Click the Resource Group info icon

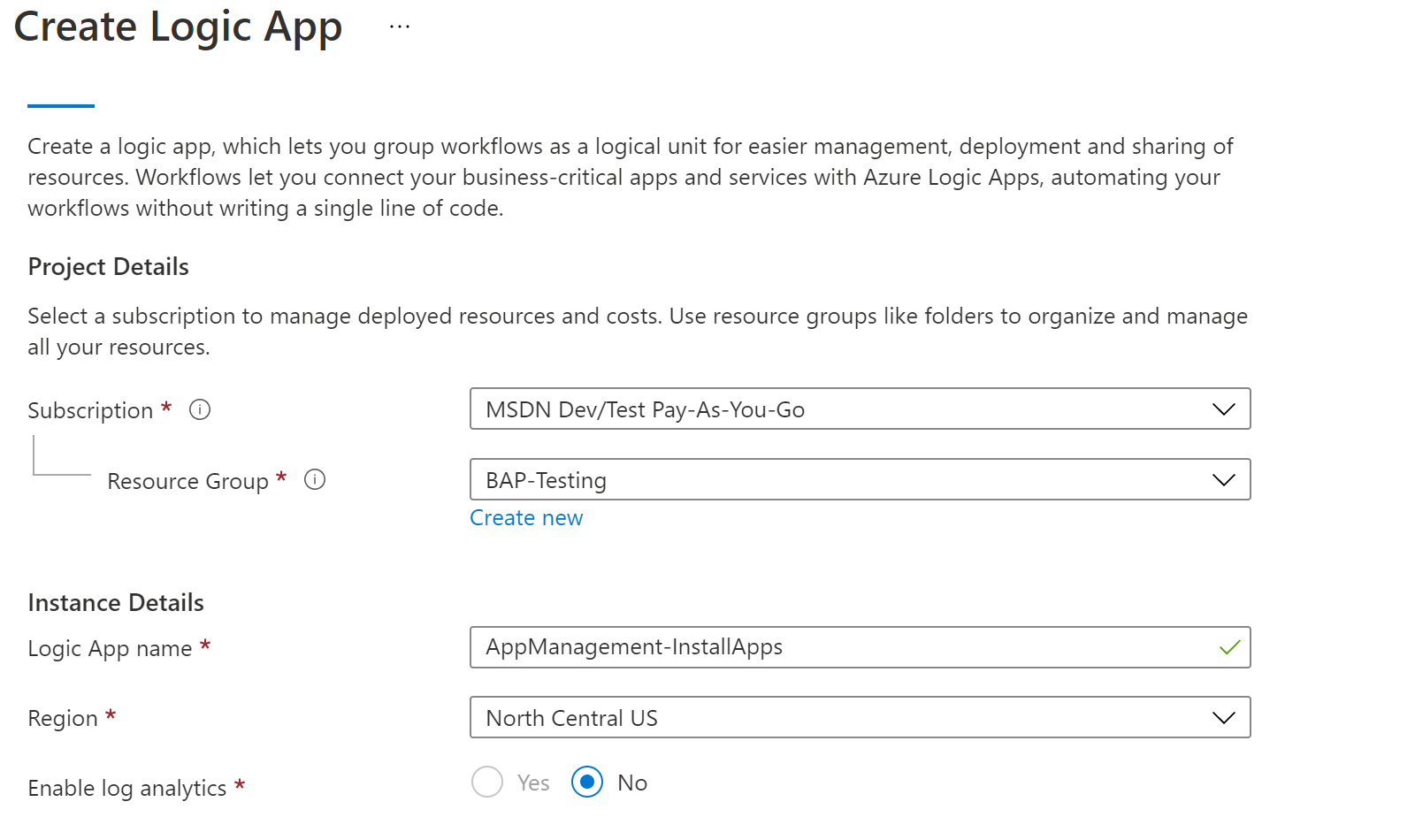pos(315,480)
